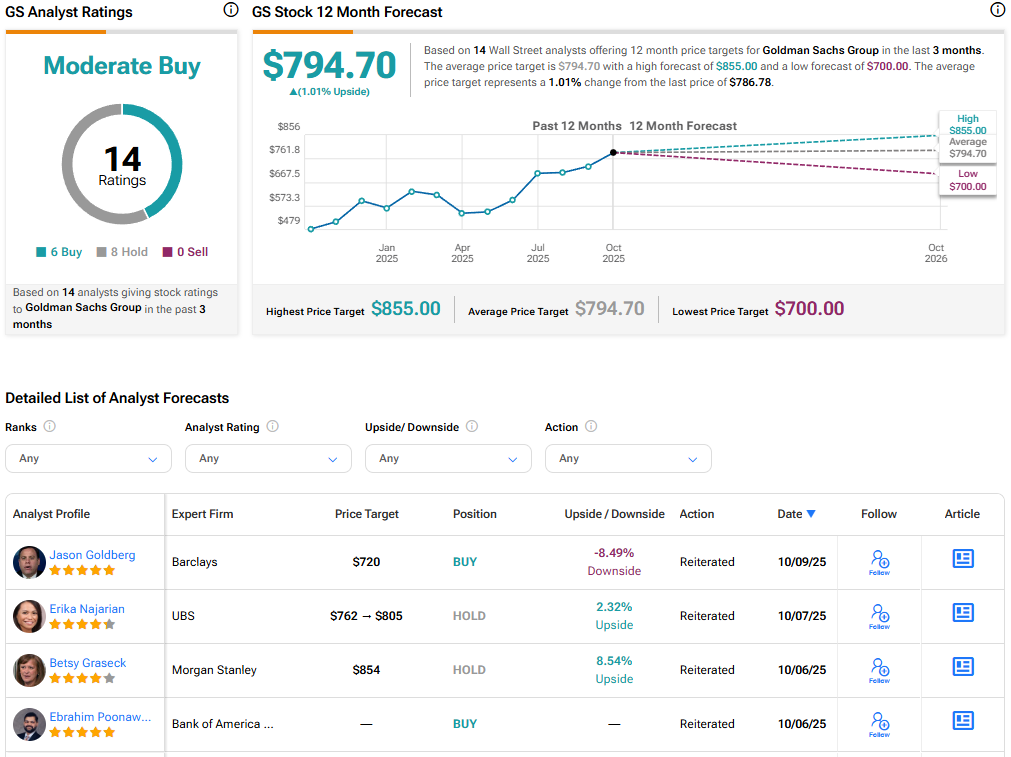The width and height of the screenshot is (1011, 757).
Task: Click info icon next to Upside/ Downside filter
Action: point(472,426)
